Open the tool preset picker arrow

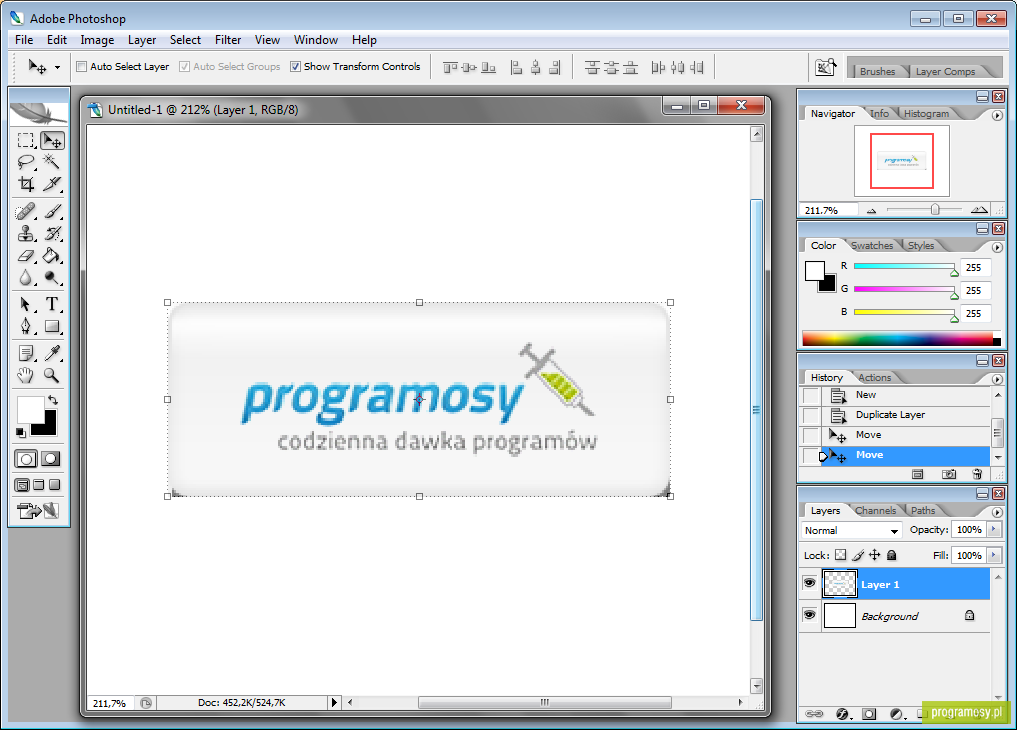[x=57, y=67]
